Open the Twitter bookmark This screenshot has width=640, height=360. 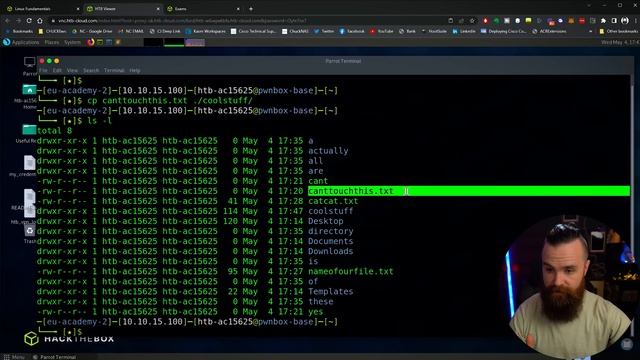tap(324, 31)
